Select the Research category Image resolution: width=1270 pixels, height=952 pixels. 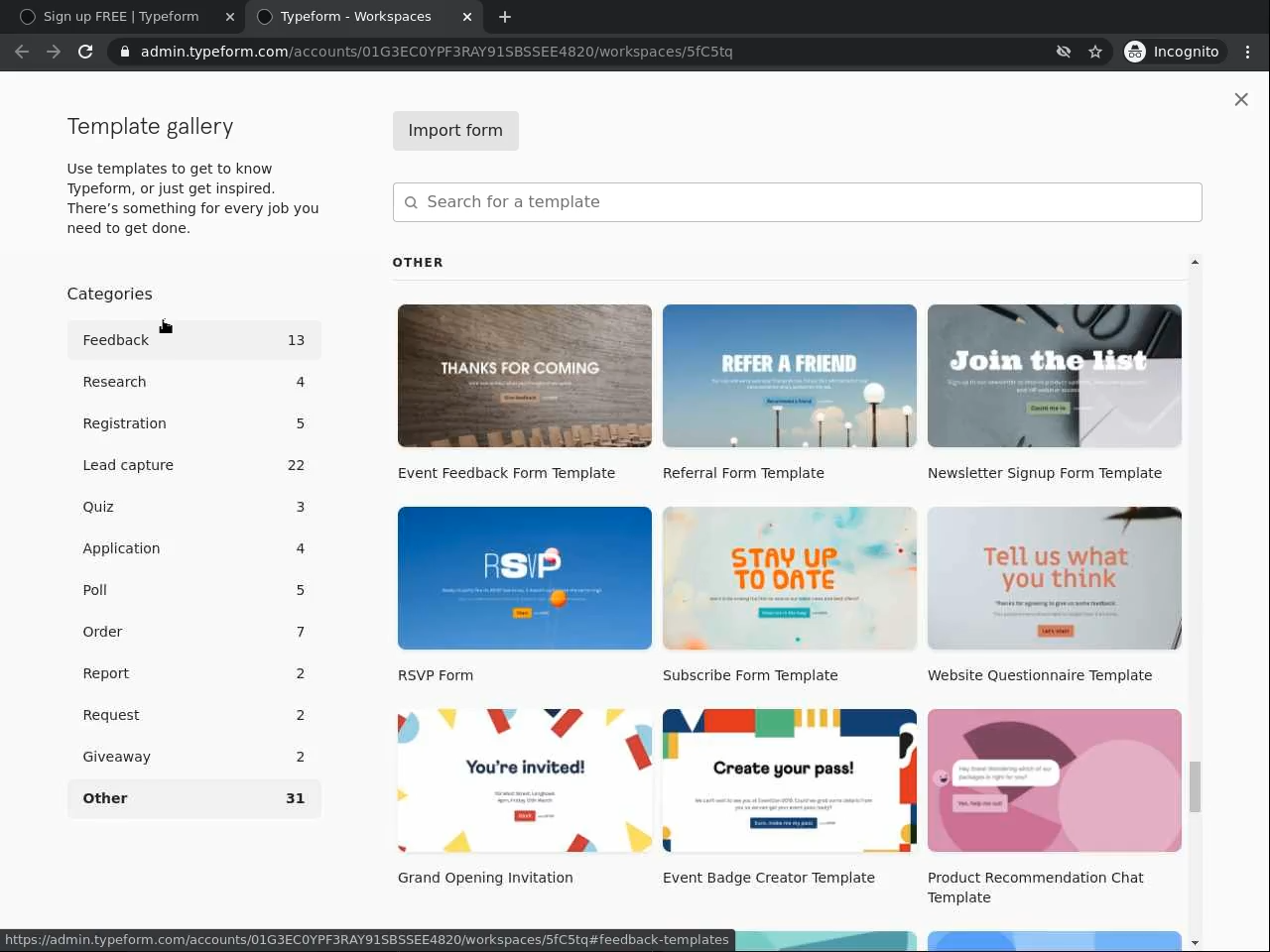(194, 382)
